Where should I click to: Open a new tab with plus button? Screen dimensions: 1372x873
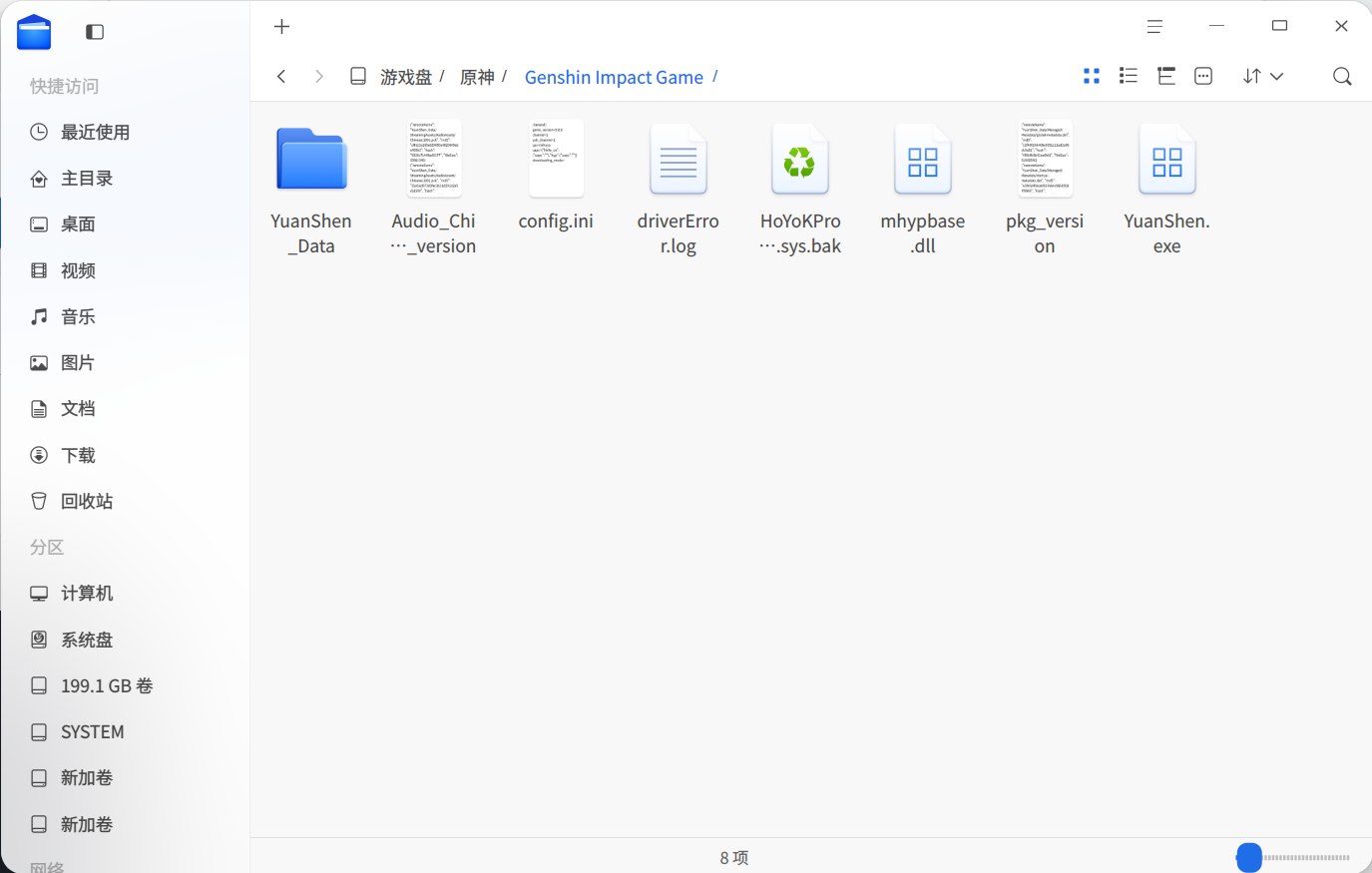[x=282, y=27]
